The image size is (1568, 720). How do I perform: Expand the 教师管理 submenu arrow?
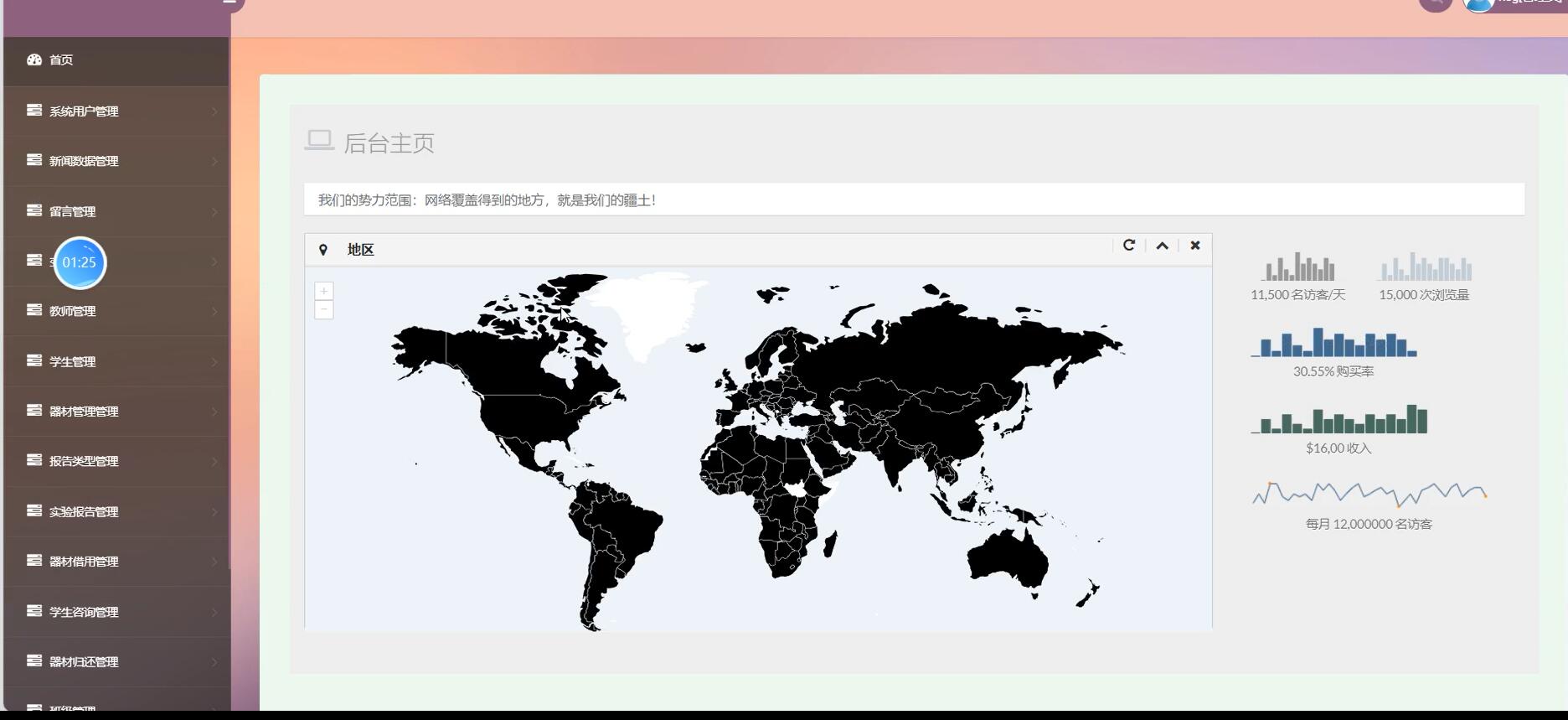click(214, 311)
